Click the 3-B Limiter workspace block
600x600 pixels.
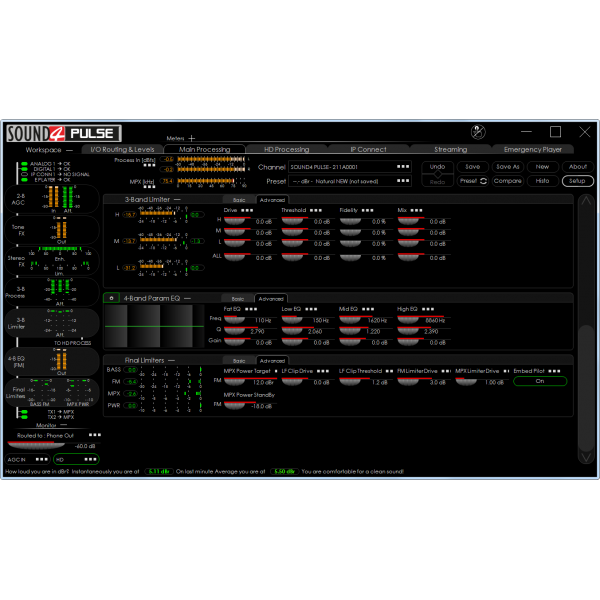click(x=52, y=323)
